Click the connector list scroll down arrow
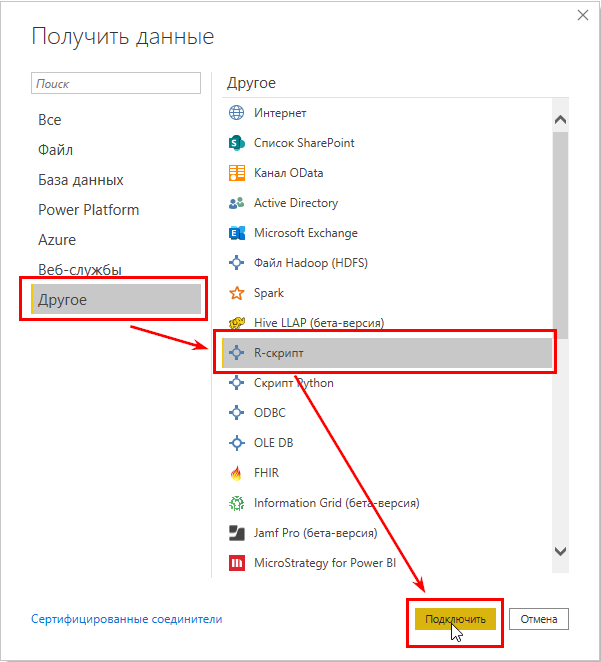 point(560,551)
